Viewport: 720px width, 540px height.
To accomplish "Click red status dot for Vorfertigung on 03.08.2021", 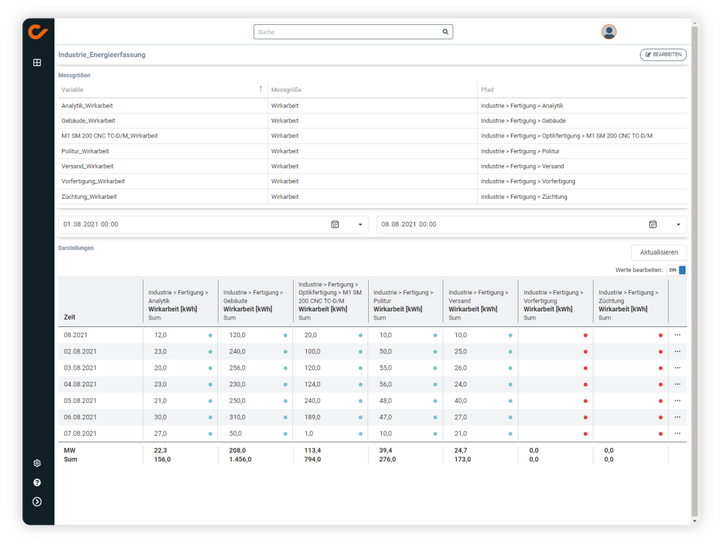I will click(x=585, y=368).
